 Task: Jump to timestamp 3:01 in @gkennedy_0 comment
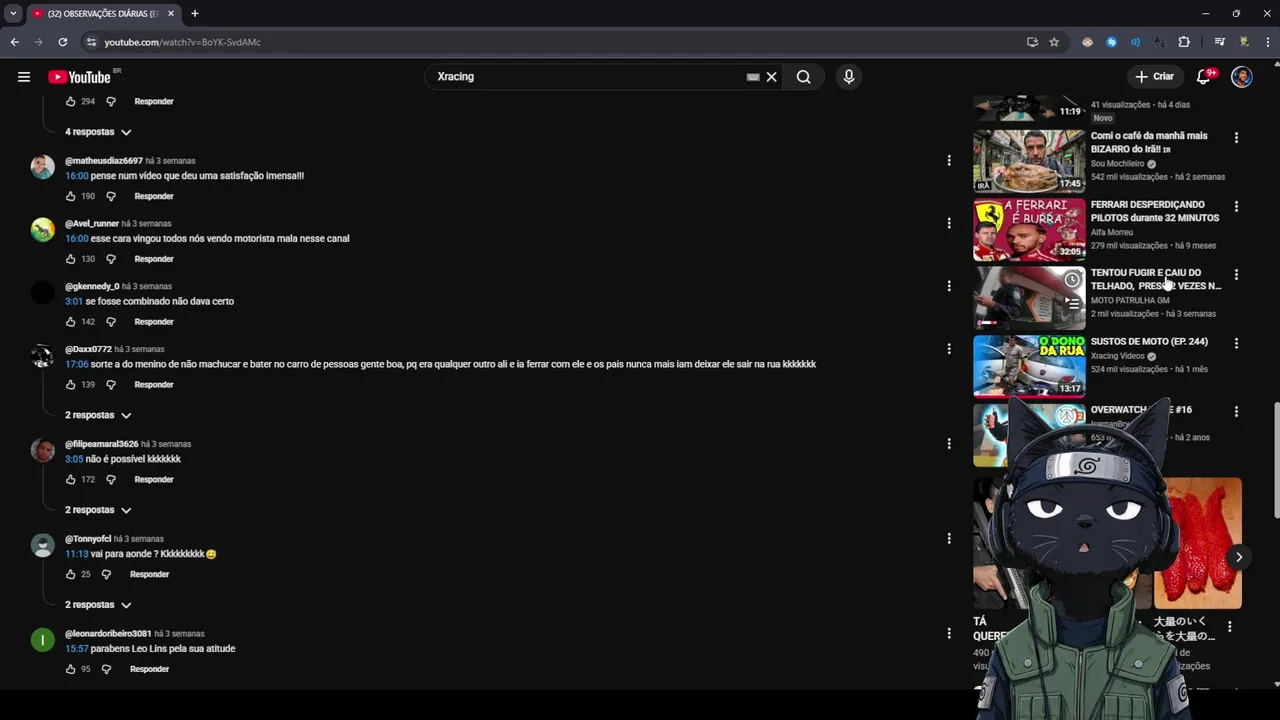(74, 302)
